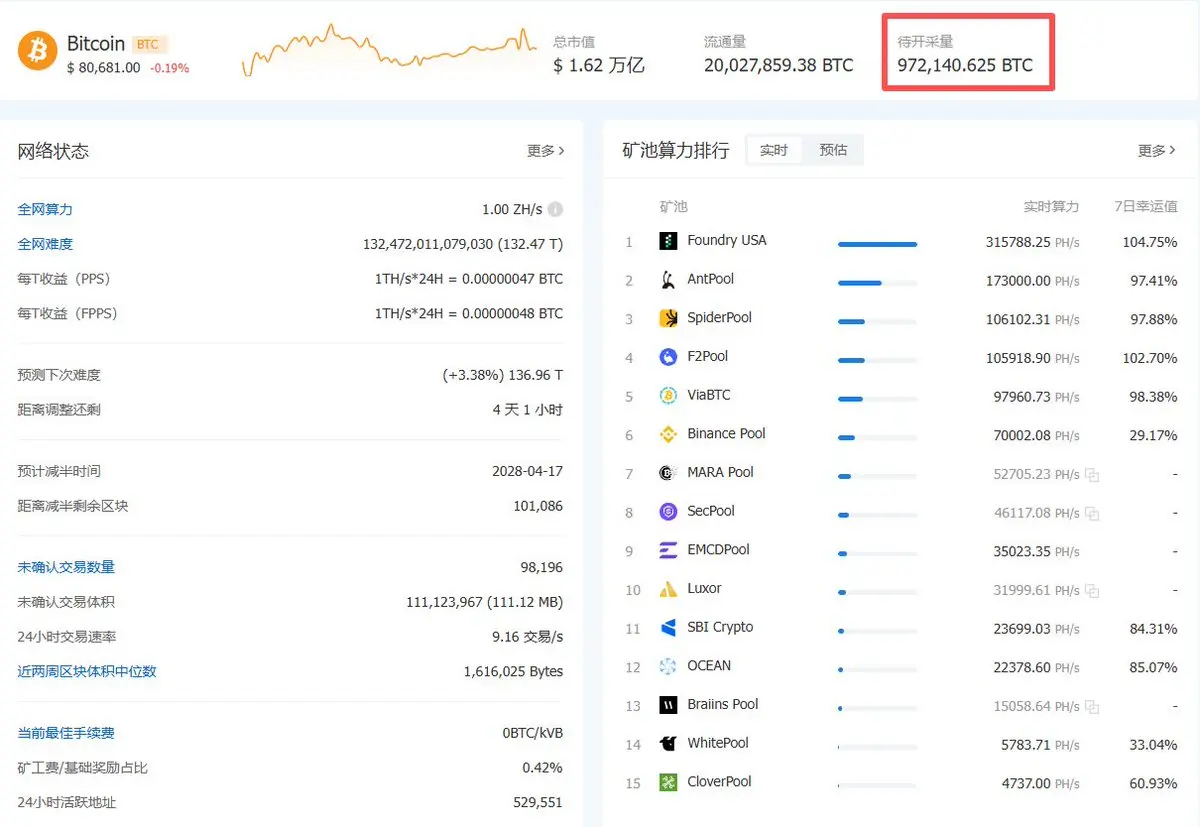Image resolution: width=1200 pixels, height=827 pixels.
Task: Click the Luxor logo icon
Action: coord(668,589)
